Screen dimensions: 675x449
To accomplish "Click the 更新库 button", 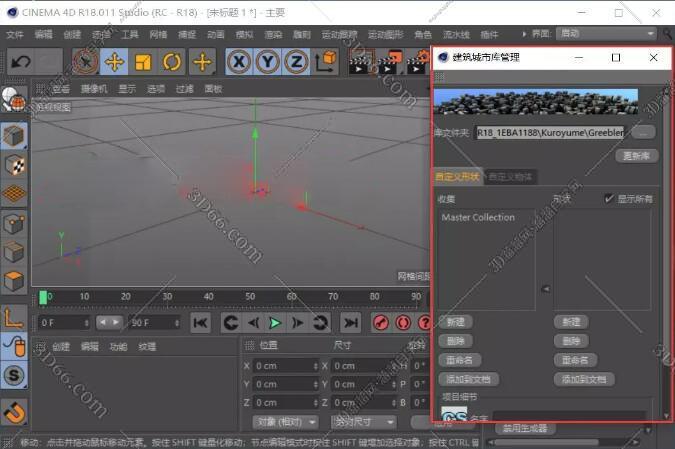I will pos(637,156).
